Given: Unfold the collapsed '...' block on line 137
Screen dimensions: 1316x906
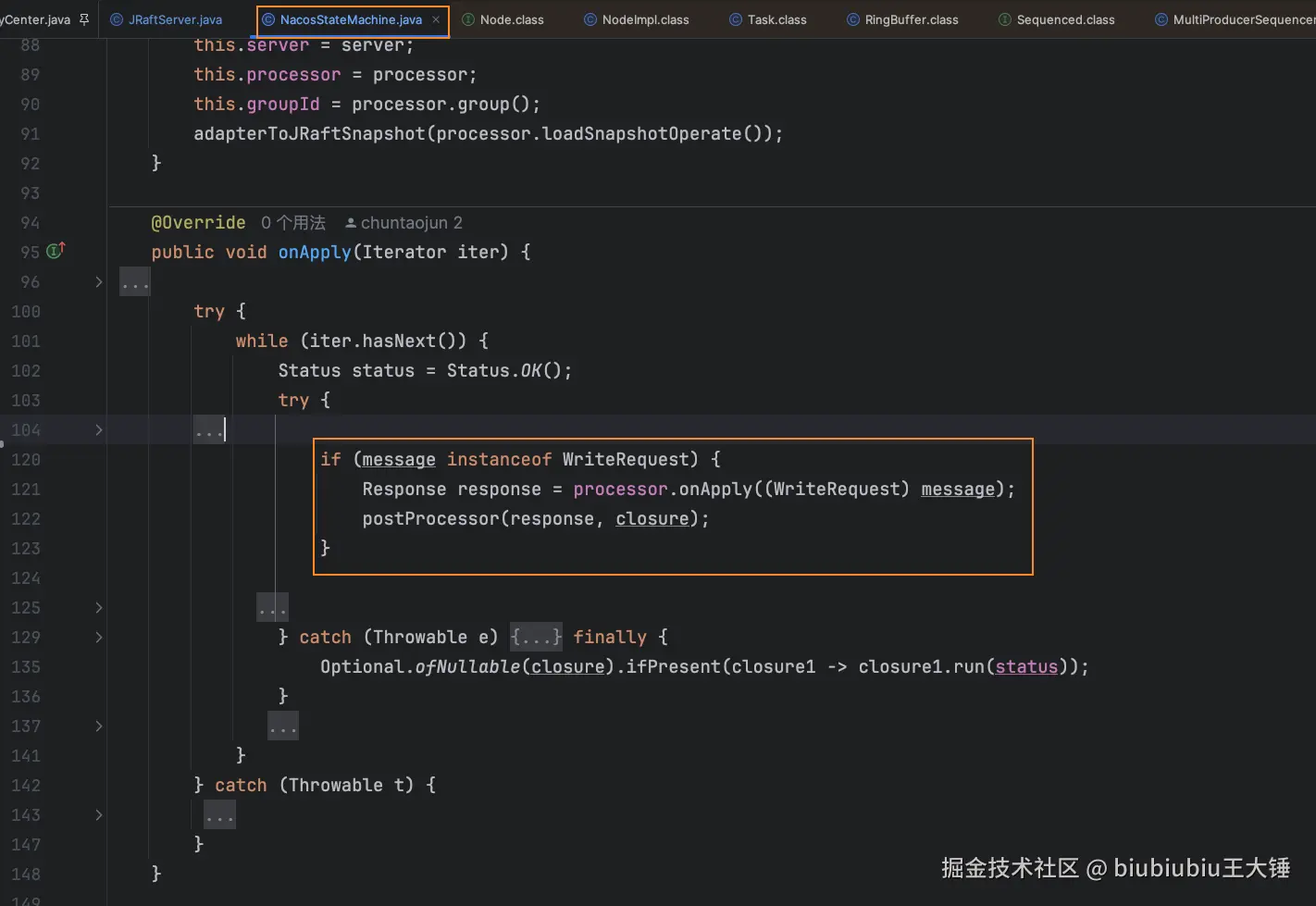Looking at the screenshot, I should point(283,726).
